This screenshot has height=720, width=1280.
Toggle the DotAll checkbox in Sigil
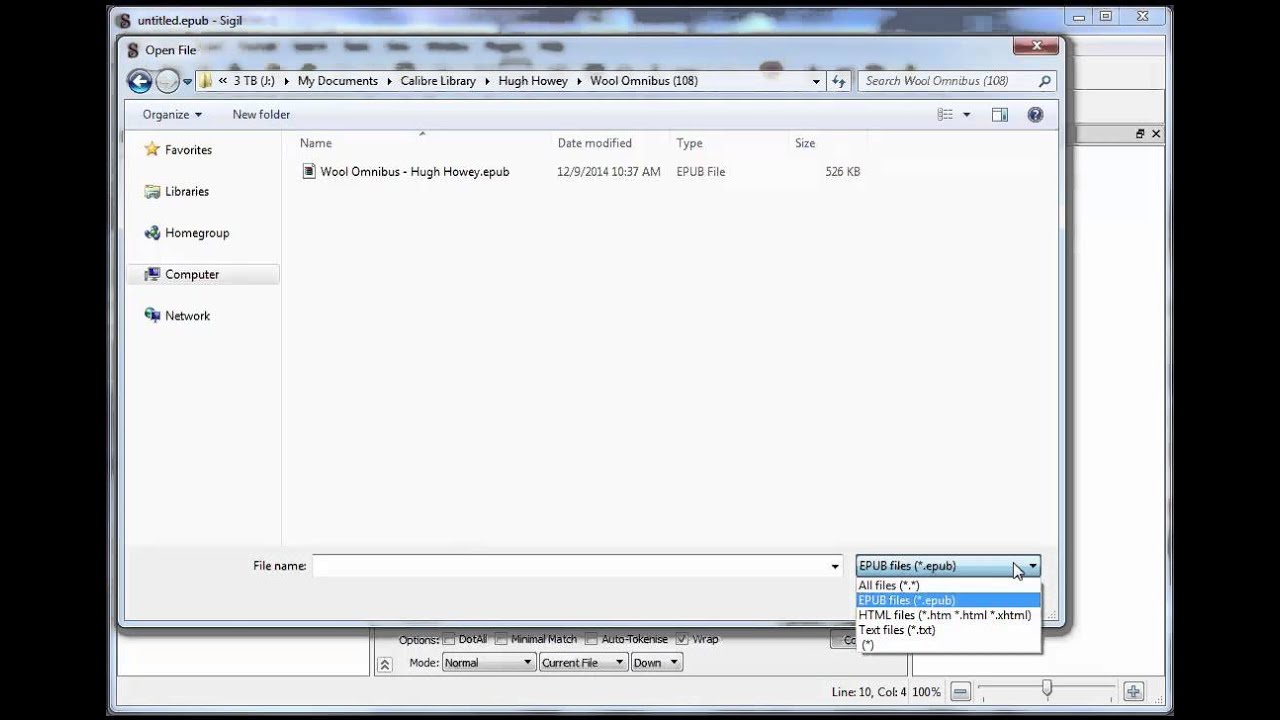449,639
